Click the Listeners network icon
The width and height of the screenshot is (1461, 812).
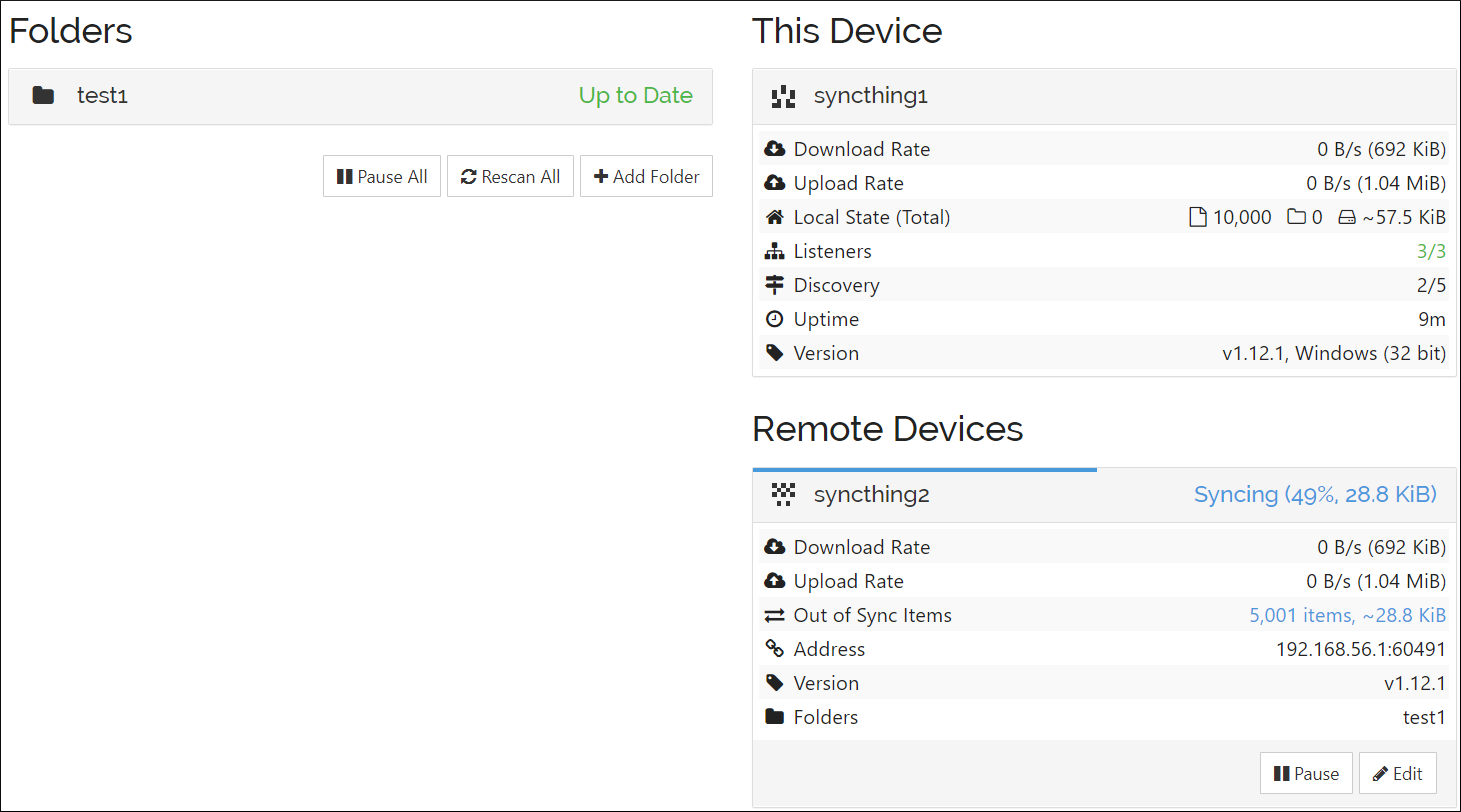[775, 250]
